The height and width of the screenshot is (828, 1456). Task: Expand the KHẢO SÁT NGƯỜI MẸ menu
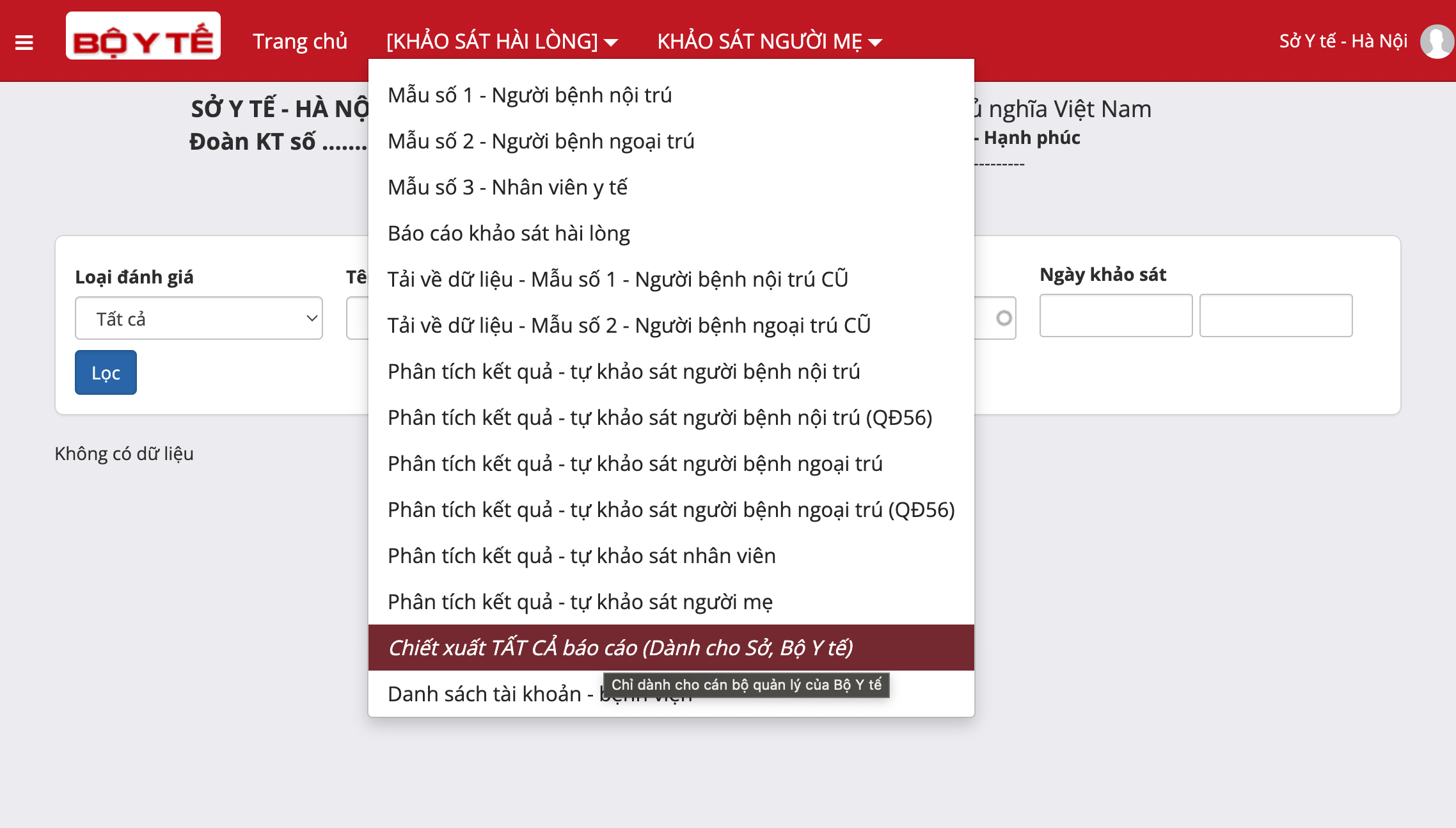pos(769,42)
